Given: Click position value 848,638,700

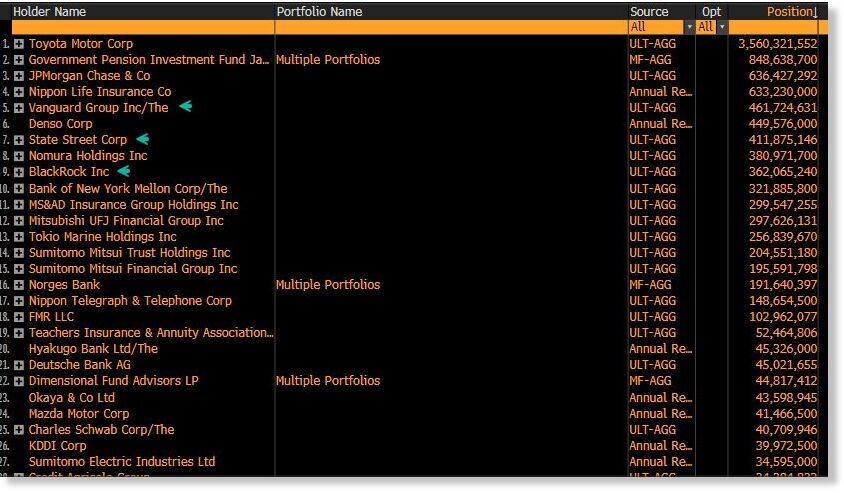Looking at the screenshot, I should tap(783, 60).
